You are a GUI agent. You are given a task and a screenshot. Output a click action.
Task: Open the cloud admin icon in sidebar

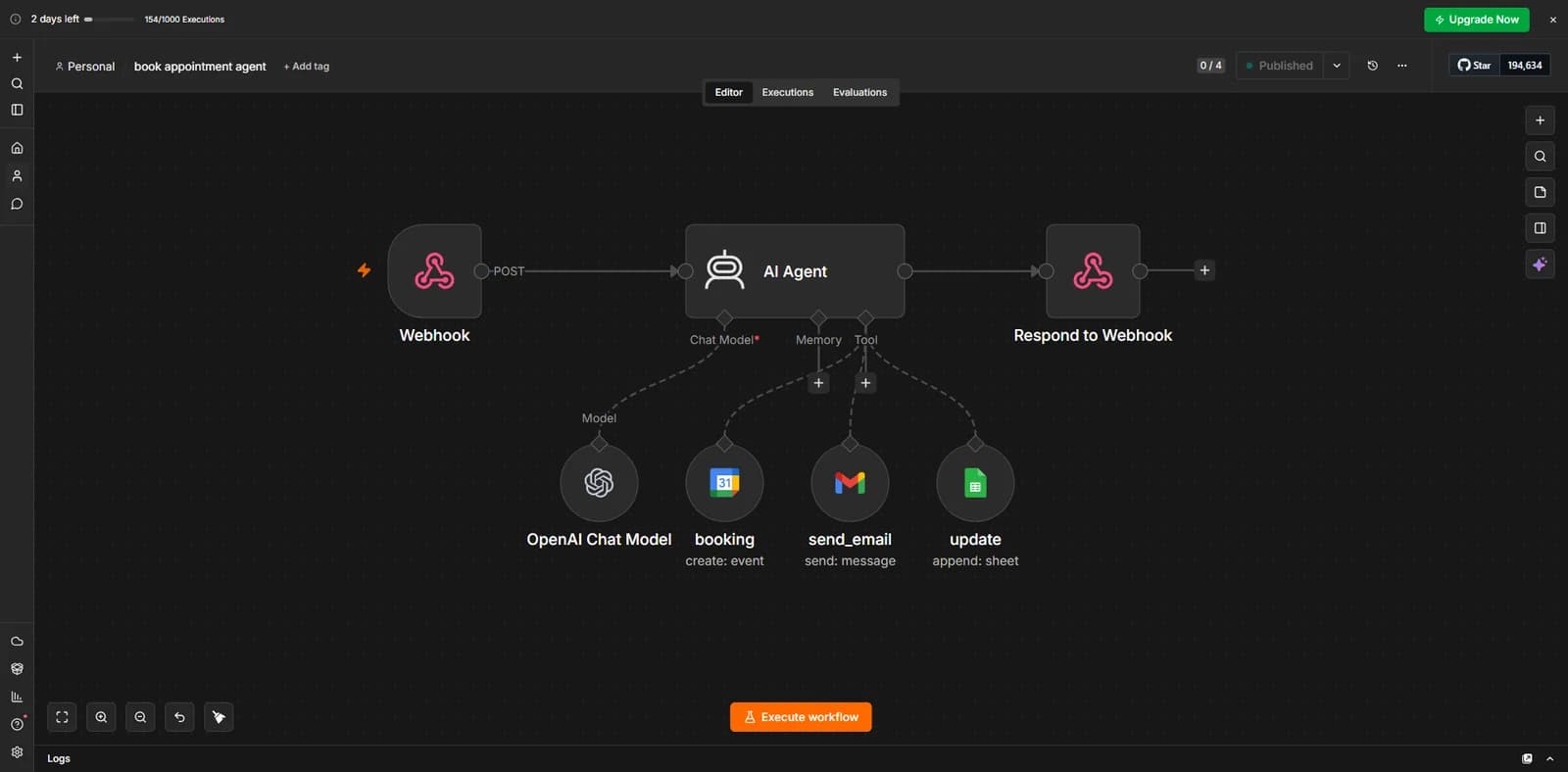(x=17, y=641)
